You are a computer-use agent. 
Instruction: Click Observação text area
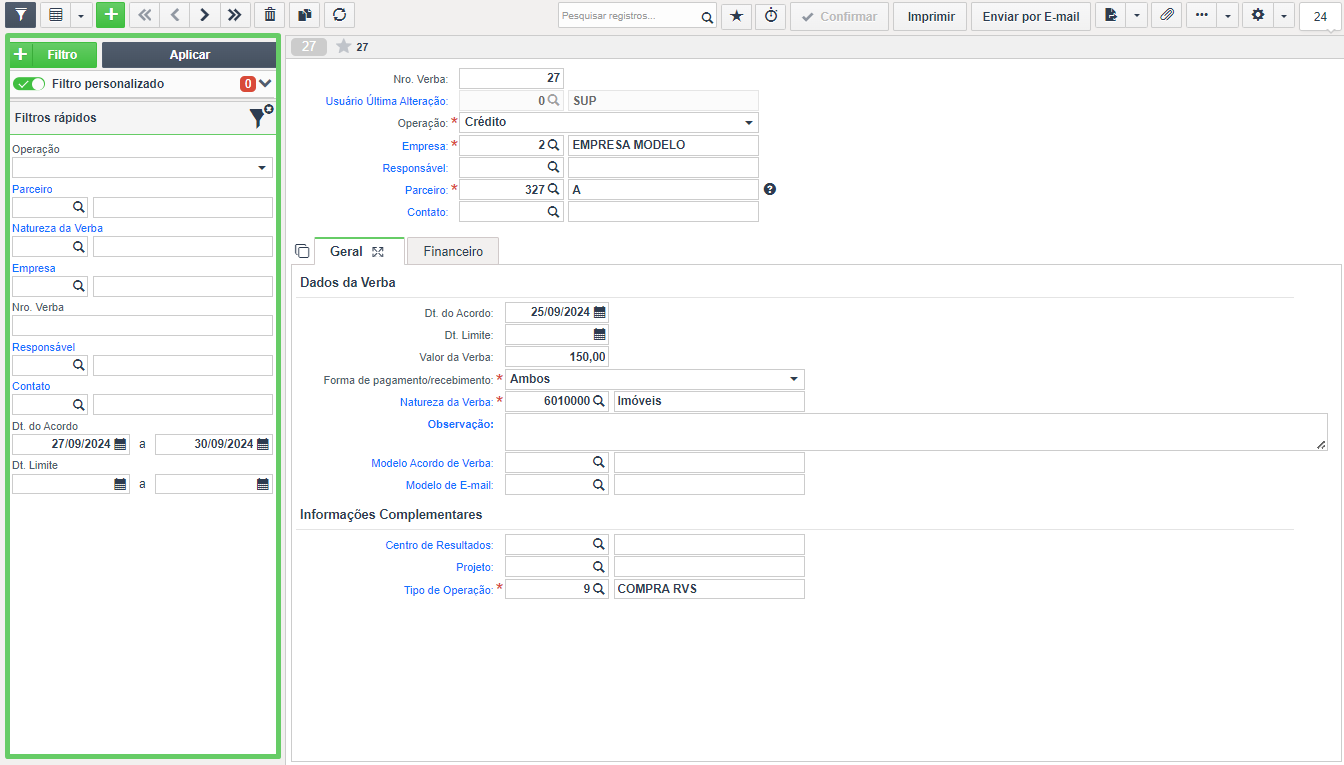point(916,432)
